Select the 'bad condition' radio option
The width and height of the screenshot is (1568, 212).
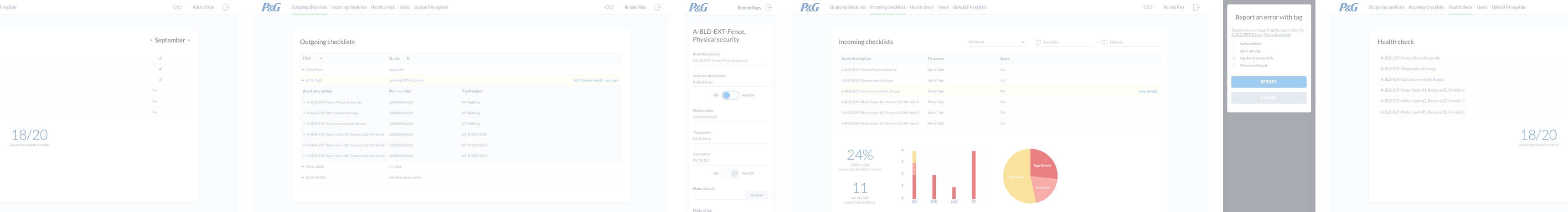1234,44
